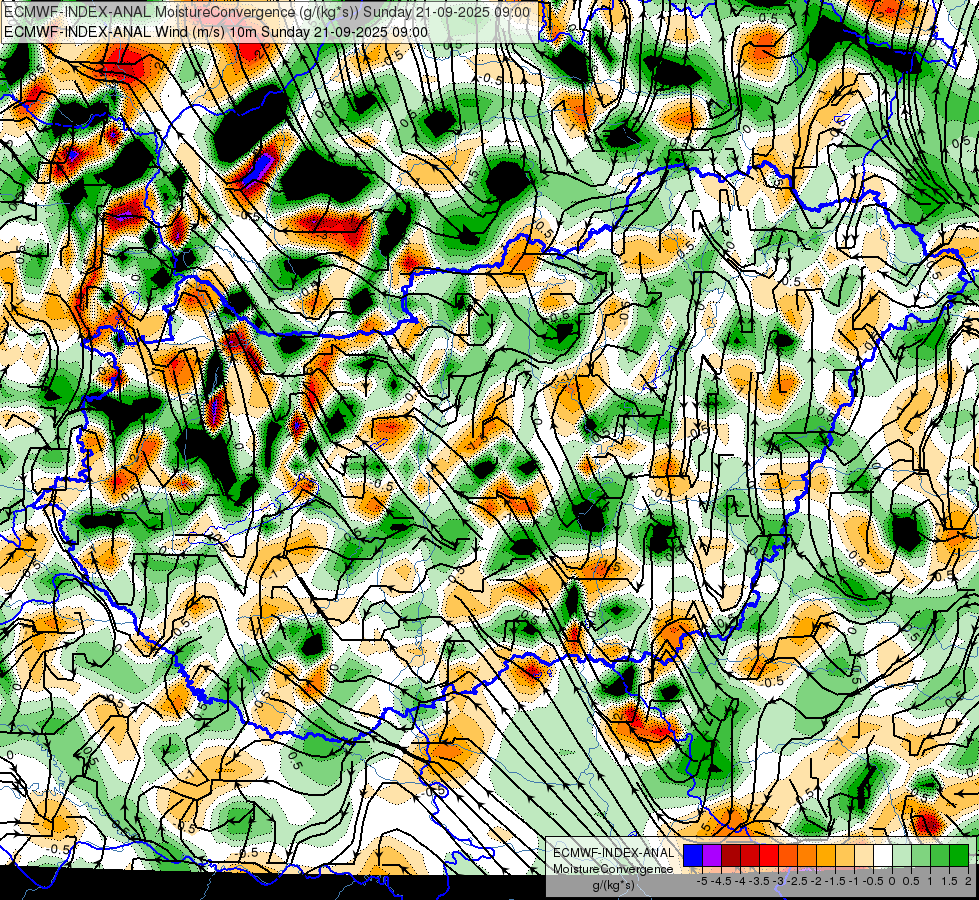This screenshot has width=979, height=900.
Task: Click the orange swatch for -2.5 to -2
Action: pos(807,856)
